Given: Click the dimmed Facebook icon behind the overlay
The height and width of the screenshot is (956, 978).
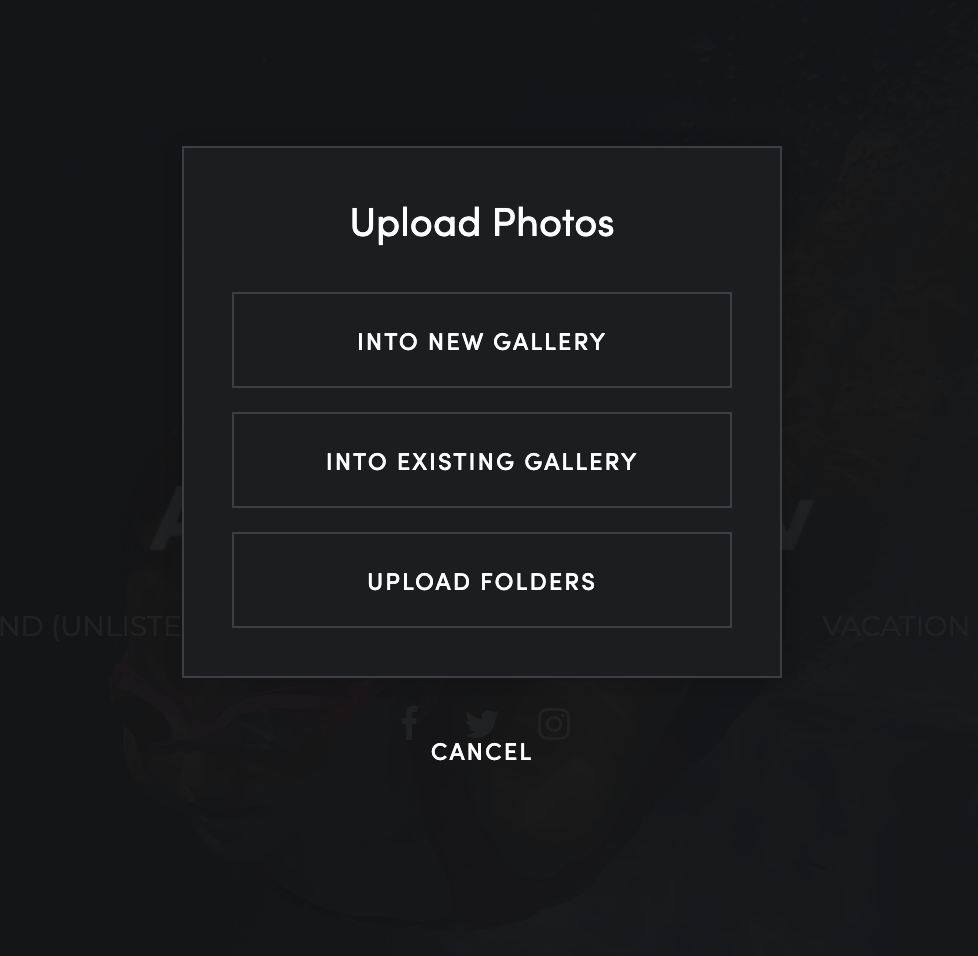Looking at the screenshot, I should click(x=410, y=723).
